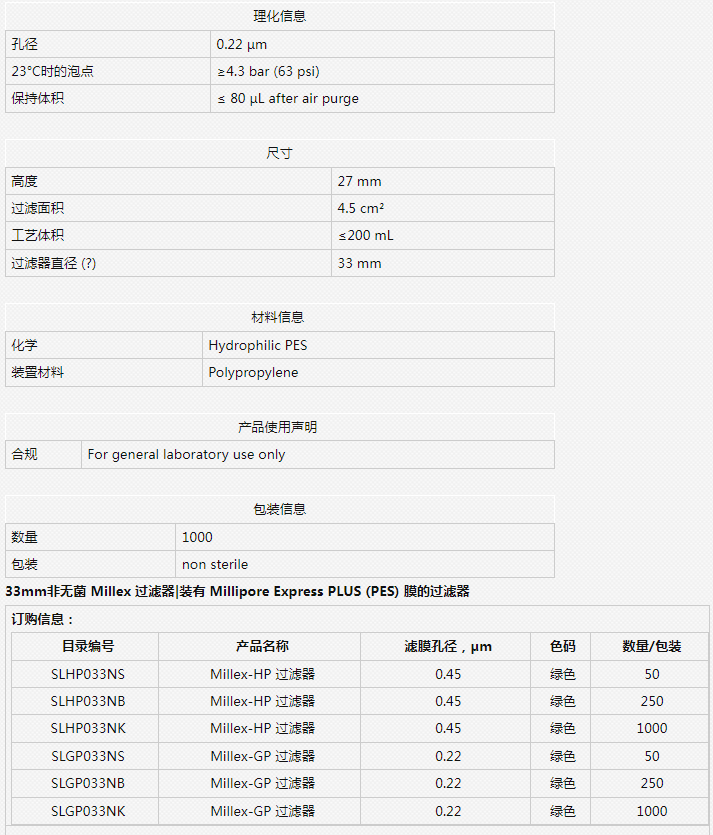Select the 1000 value in the 数量 row

[197, 537]
